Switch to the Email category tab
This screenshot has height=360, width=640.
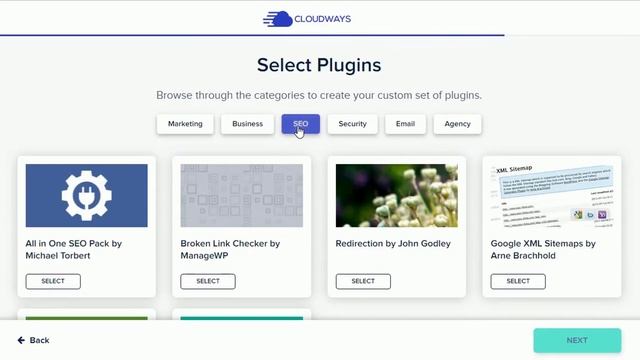point(405,124)
